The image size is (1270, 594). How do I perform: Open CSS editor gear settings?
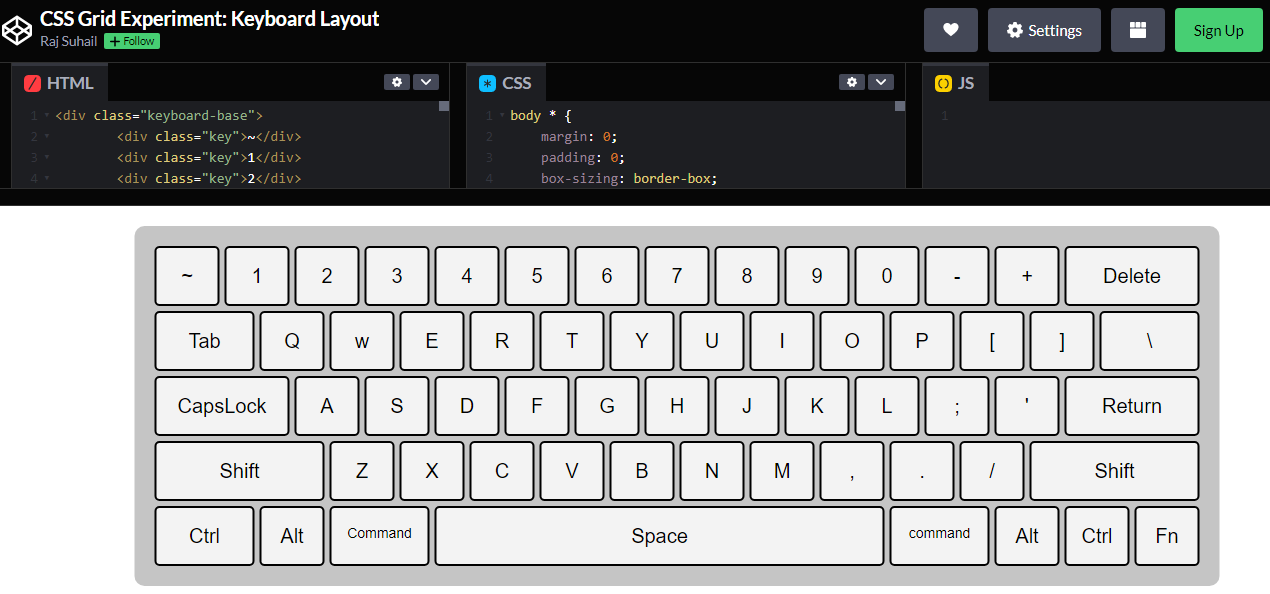(852, 82)
